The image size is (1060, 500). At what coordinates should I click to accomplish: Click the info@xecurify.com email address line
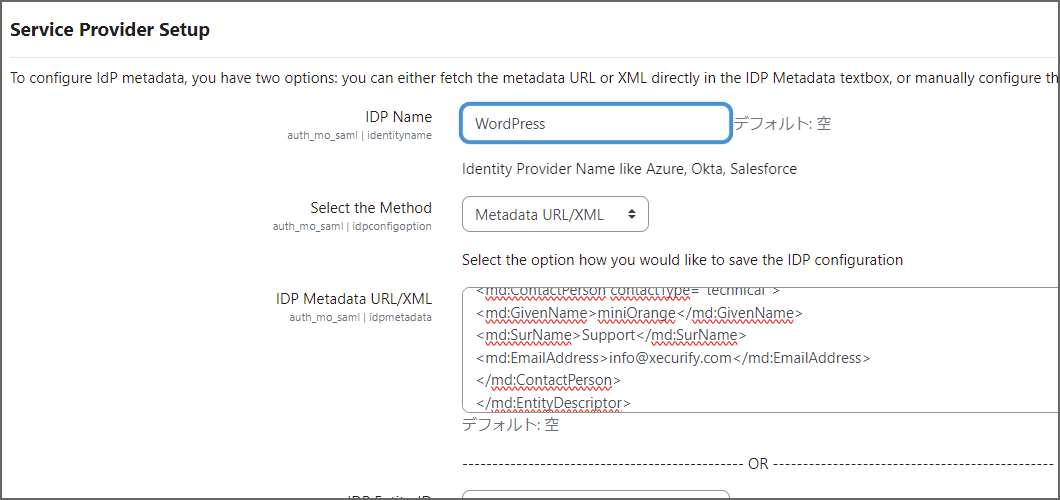coord(673,357)
